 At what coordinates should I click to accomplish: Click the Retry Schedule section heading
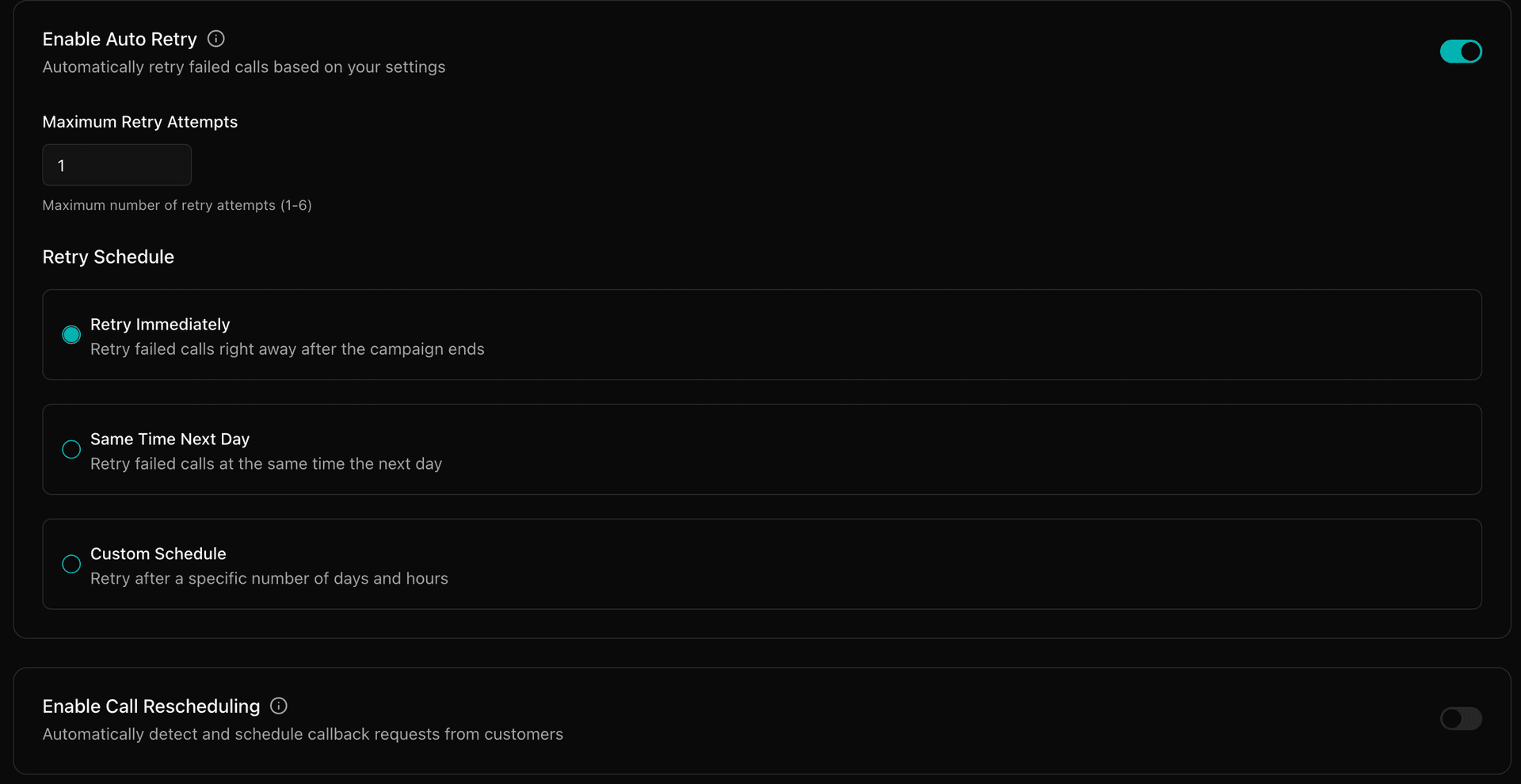pos(108,257)
